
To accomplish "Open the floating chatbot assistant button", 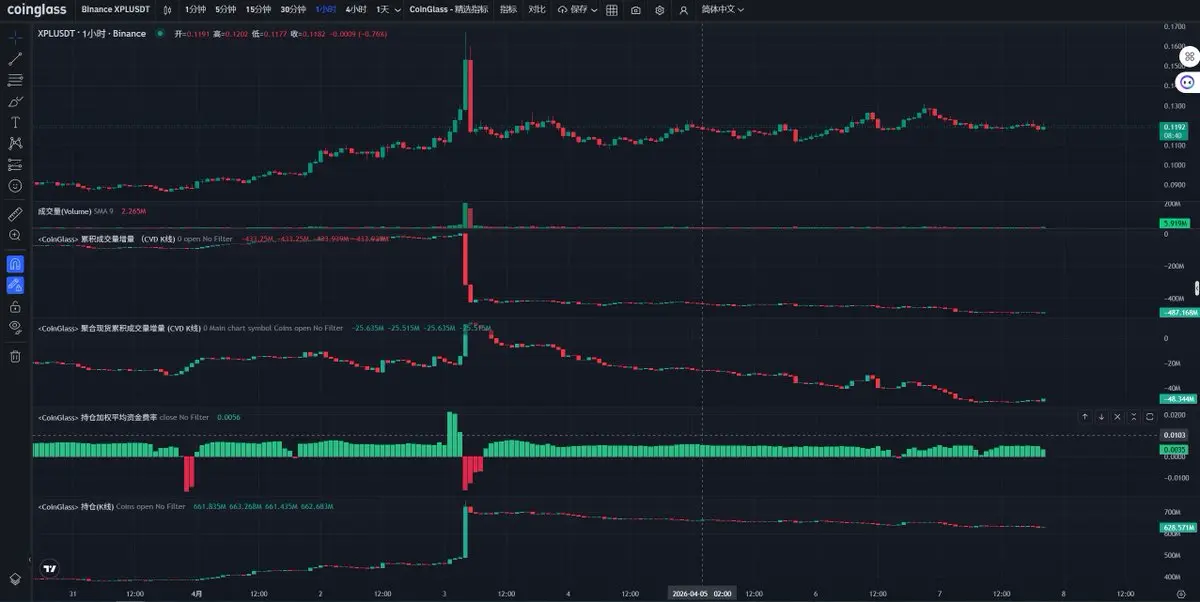I will tap(1187, 82).
